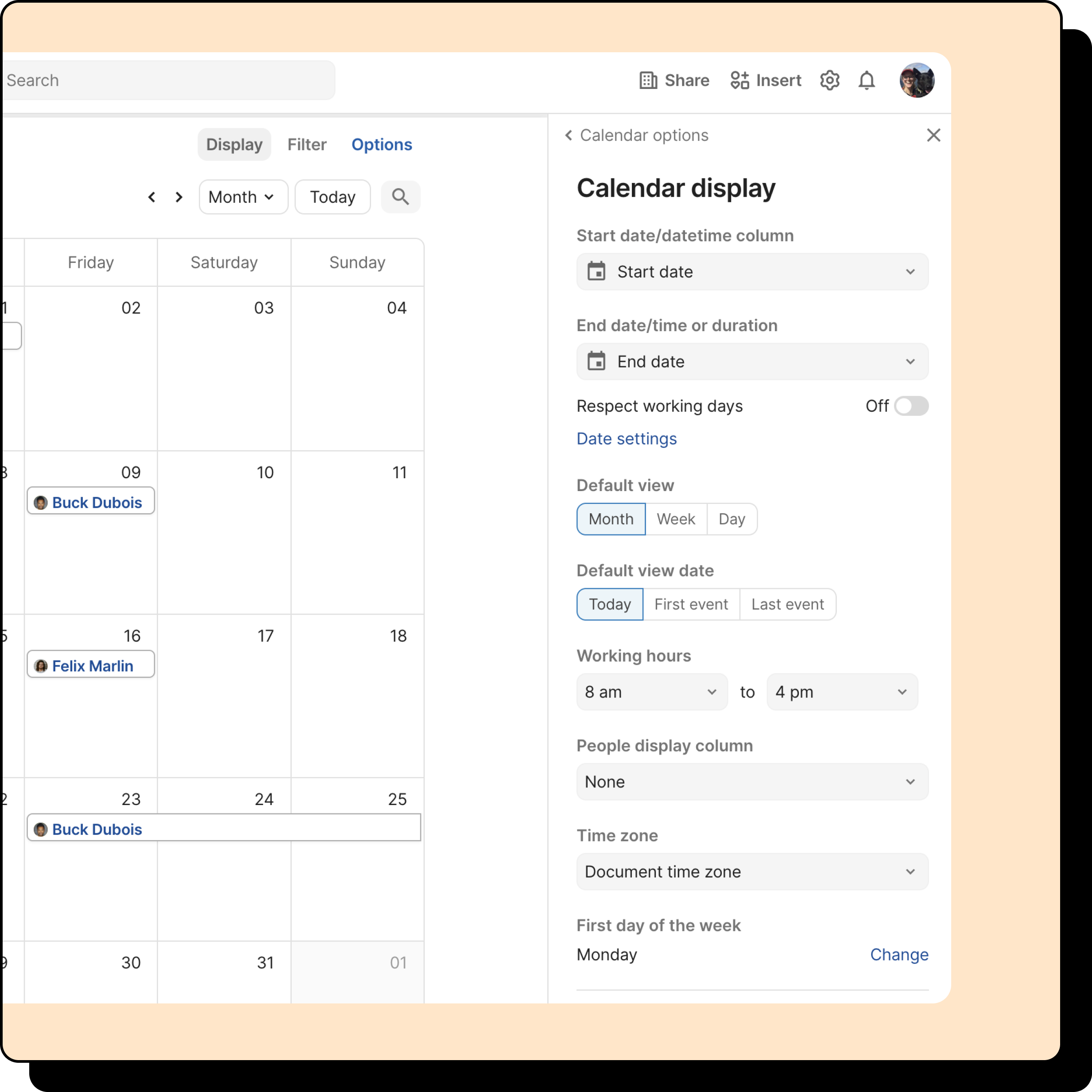Open the Options tab

[382, 145]
